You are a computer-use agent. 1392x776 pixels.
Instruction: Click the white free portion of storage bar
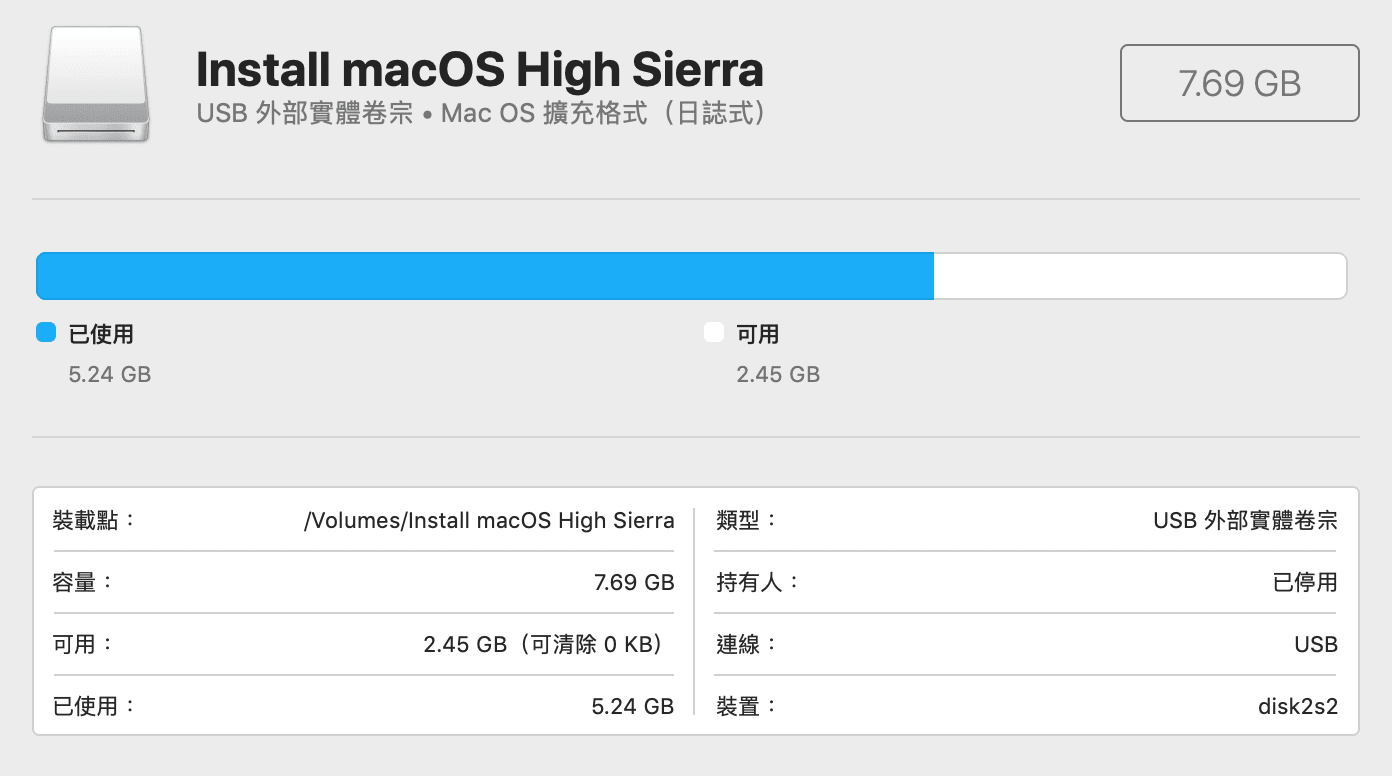click(x=1140, y=276)
